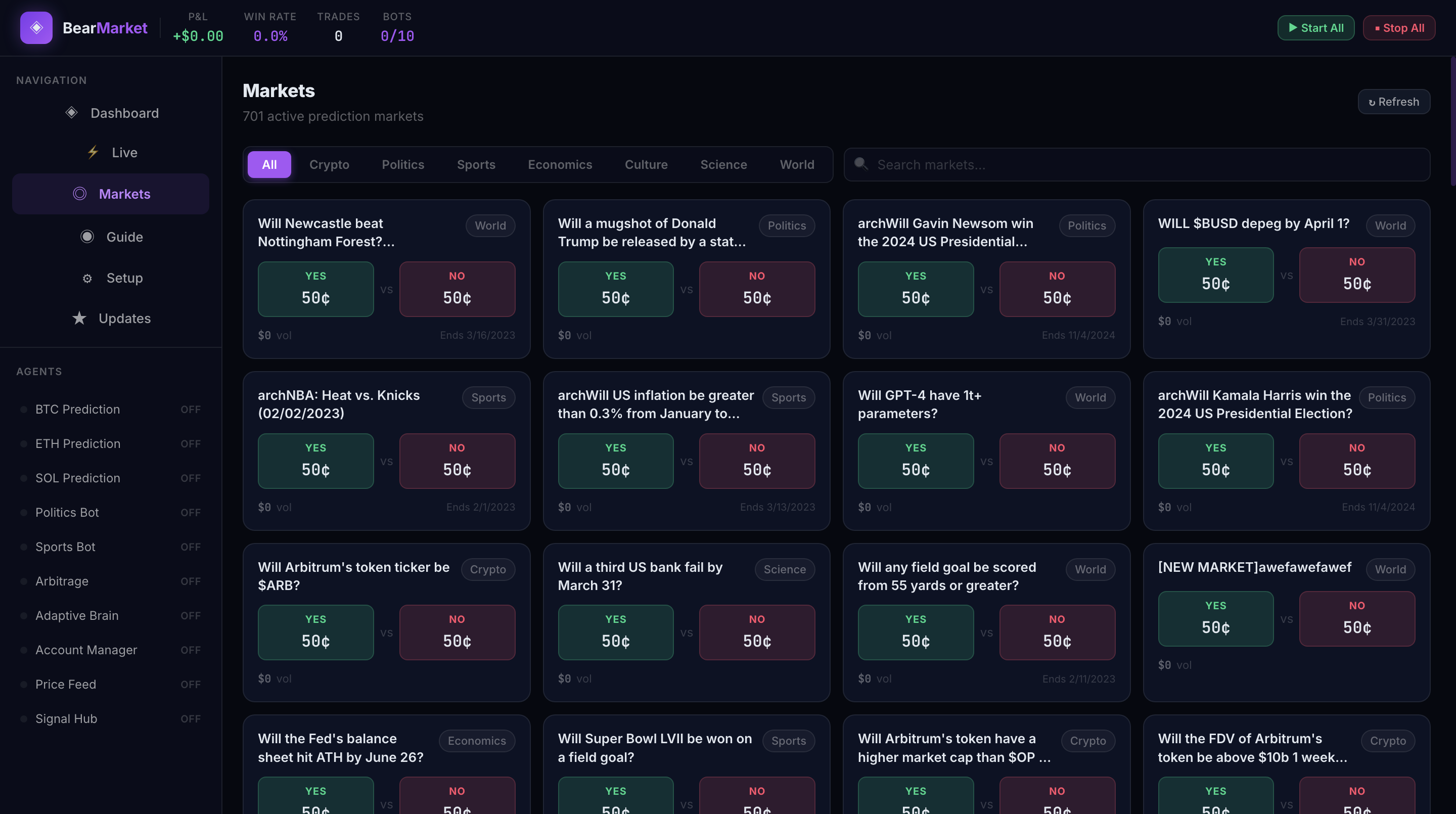Screen dimensions: 1456x814
Task: Select the Culture tab
Action: 646,164
